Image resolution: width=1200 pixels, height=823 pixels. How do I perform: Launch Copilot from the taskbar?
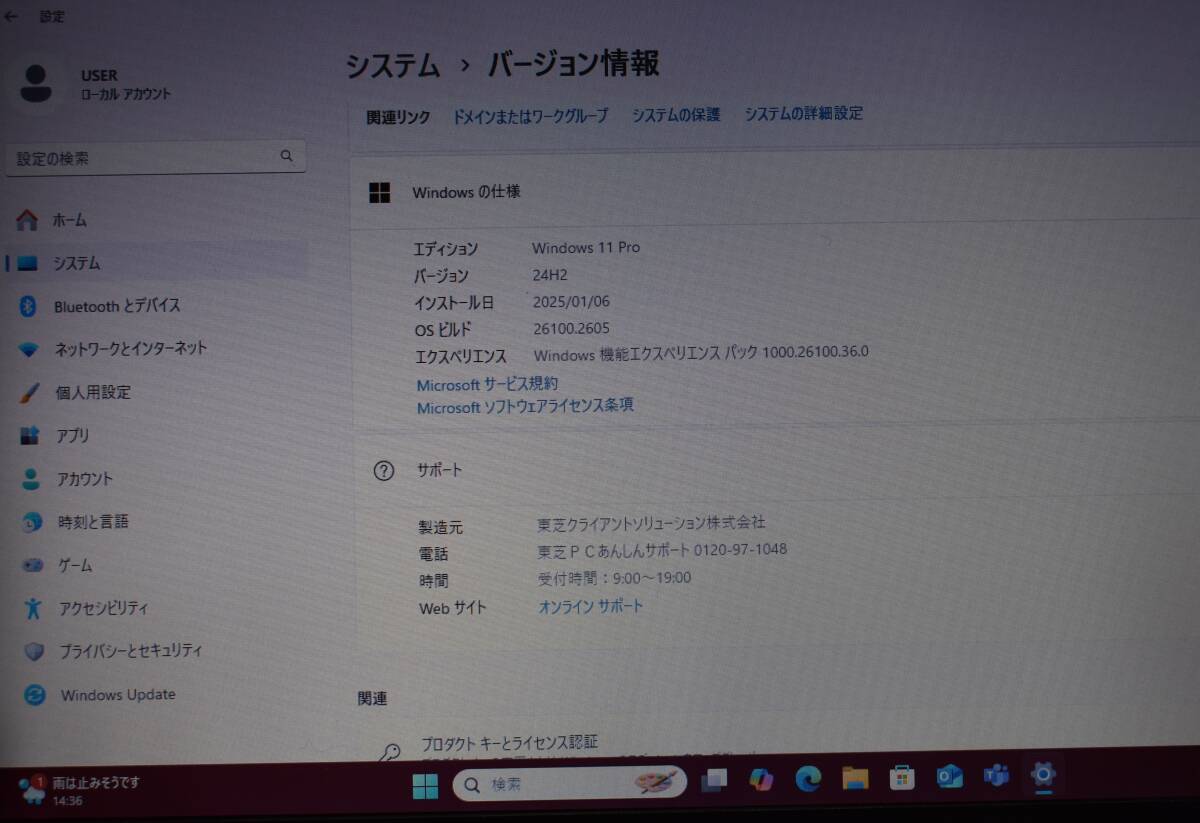coord(761,779)
